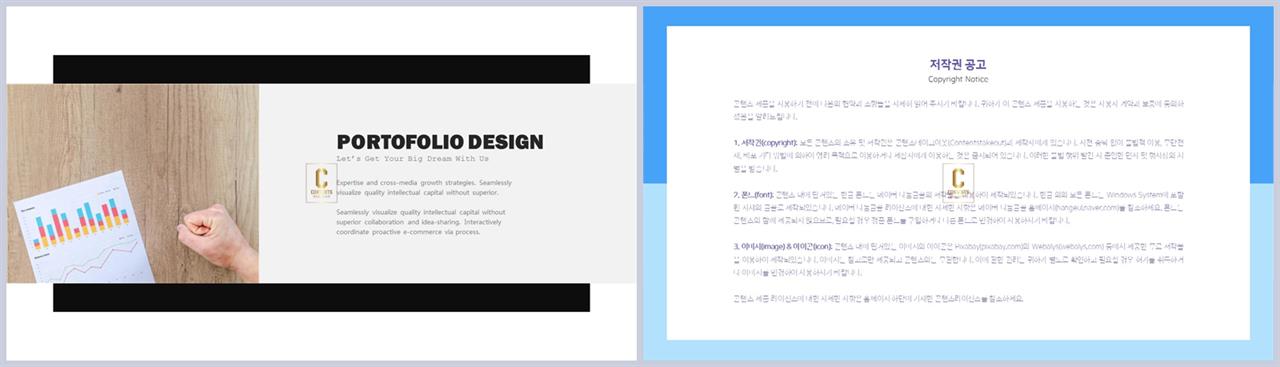1280x367 pixels.
Task: Select the '2. 폰트(font)' section paragraph
Action: (958, 208)
